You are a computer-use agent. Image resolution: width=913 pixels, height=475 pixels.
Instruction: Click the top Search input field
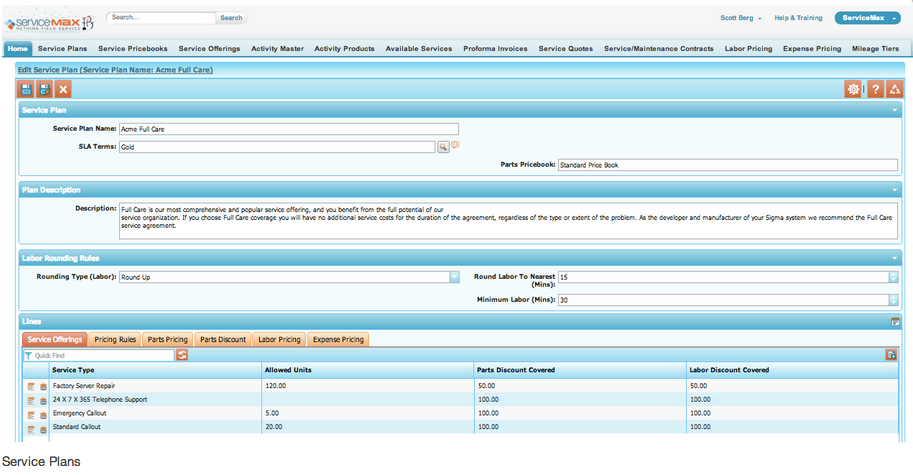(x=161, y=18)
